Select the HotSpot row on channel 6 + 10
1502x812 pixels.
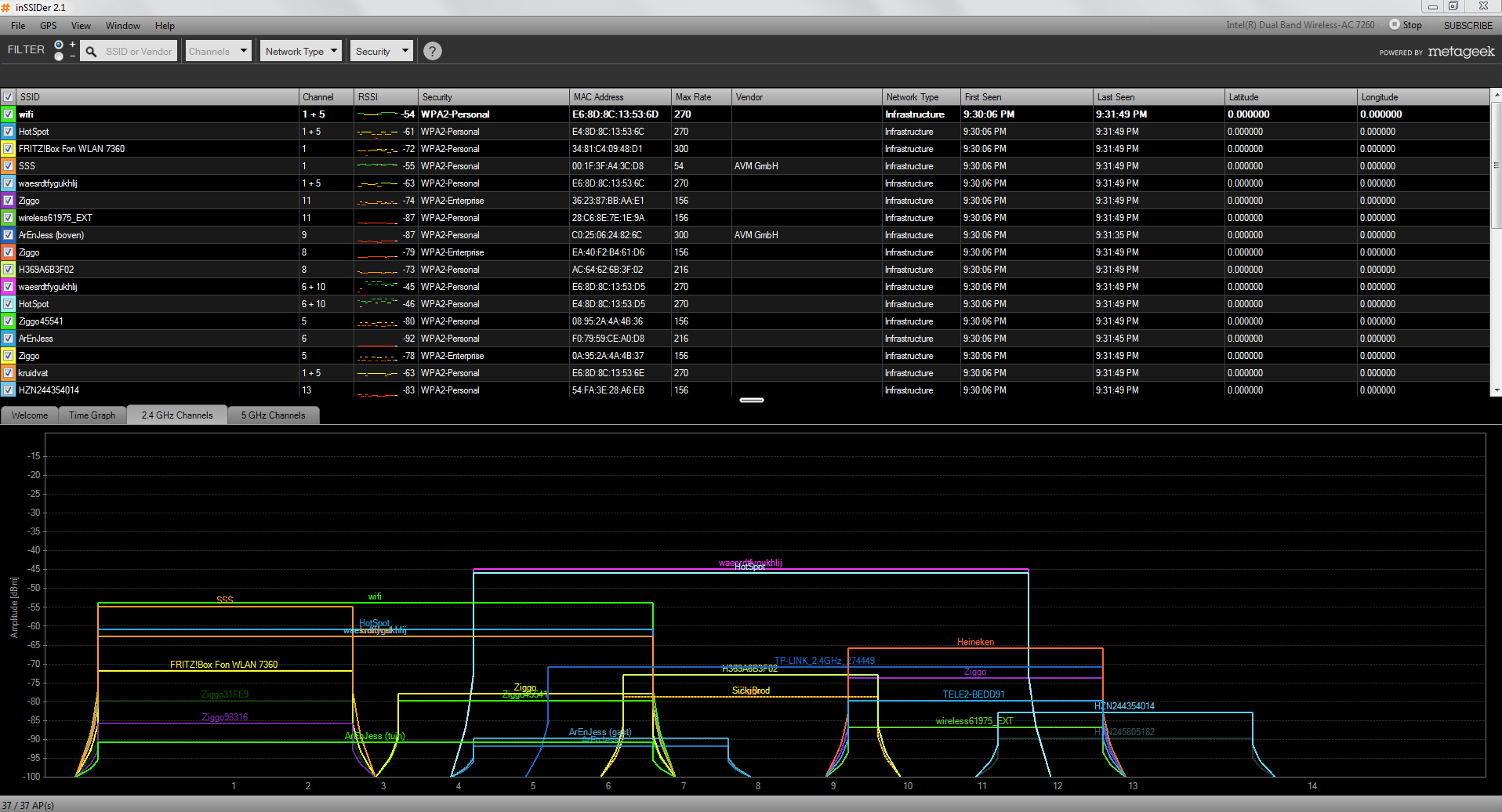coord(745,304)
